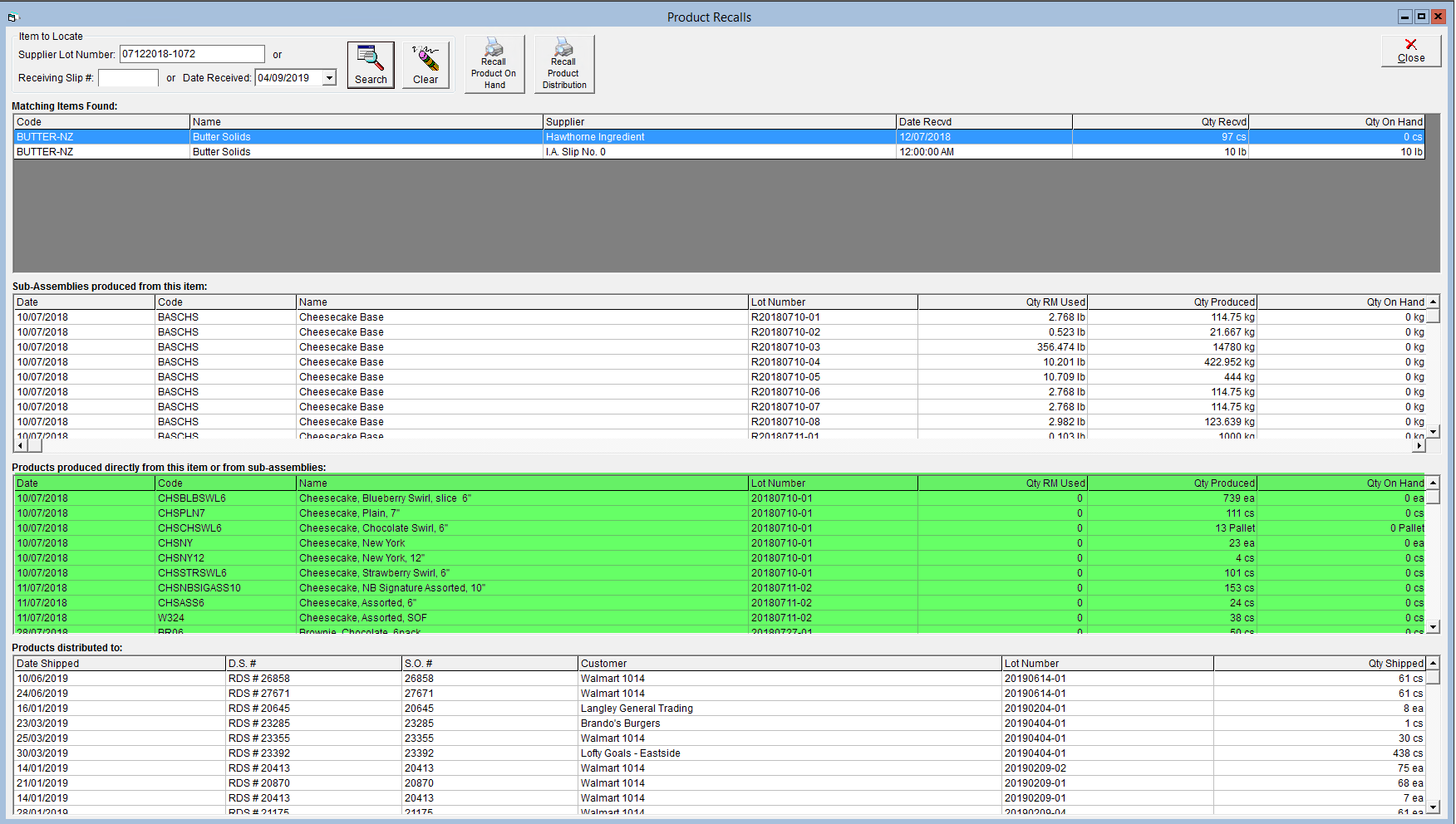Click products produced scrollbar down arrow

click(x=1433, y=627)
